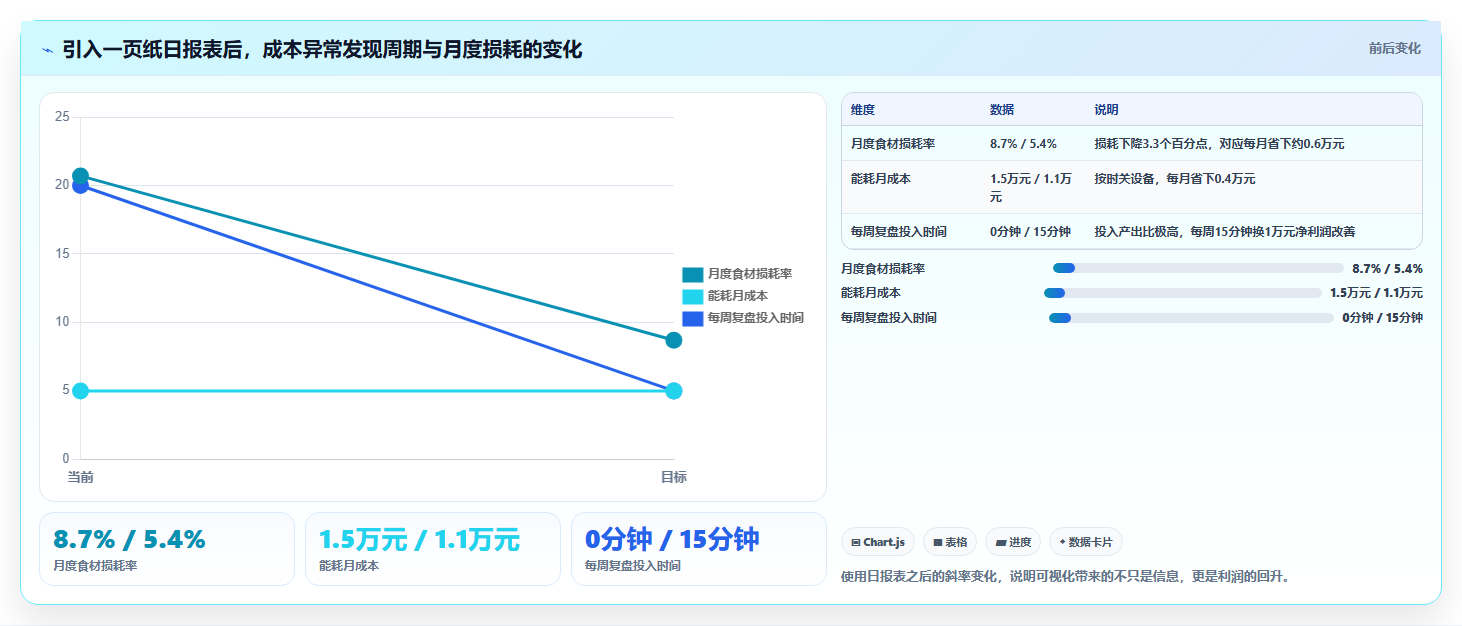Click table data cell 0分钟 / 15分钟
The image size is (1462, 626).
(x=1031, y=232)
